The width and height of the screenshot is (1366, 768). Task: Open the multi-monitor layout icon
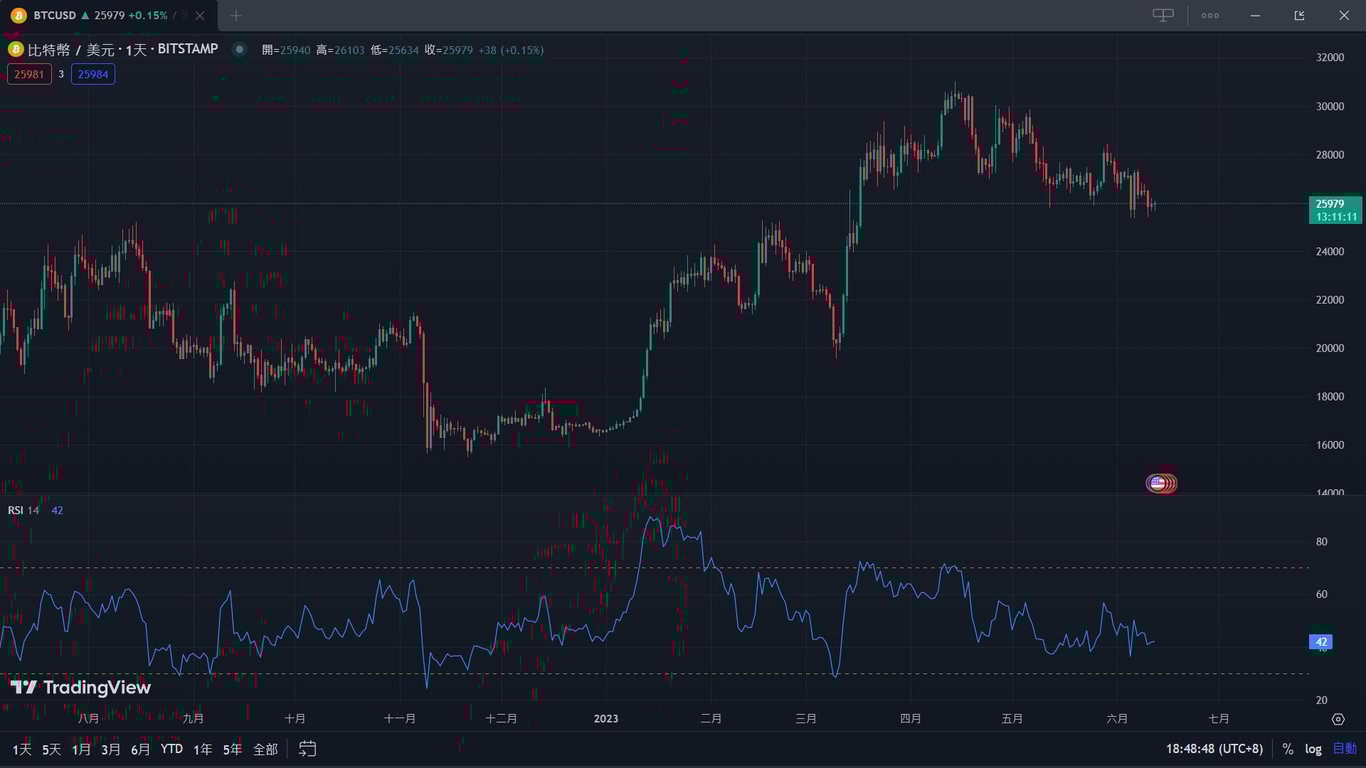click(1163, 15)
